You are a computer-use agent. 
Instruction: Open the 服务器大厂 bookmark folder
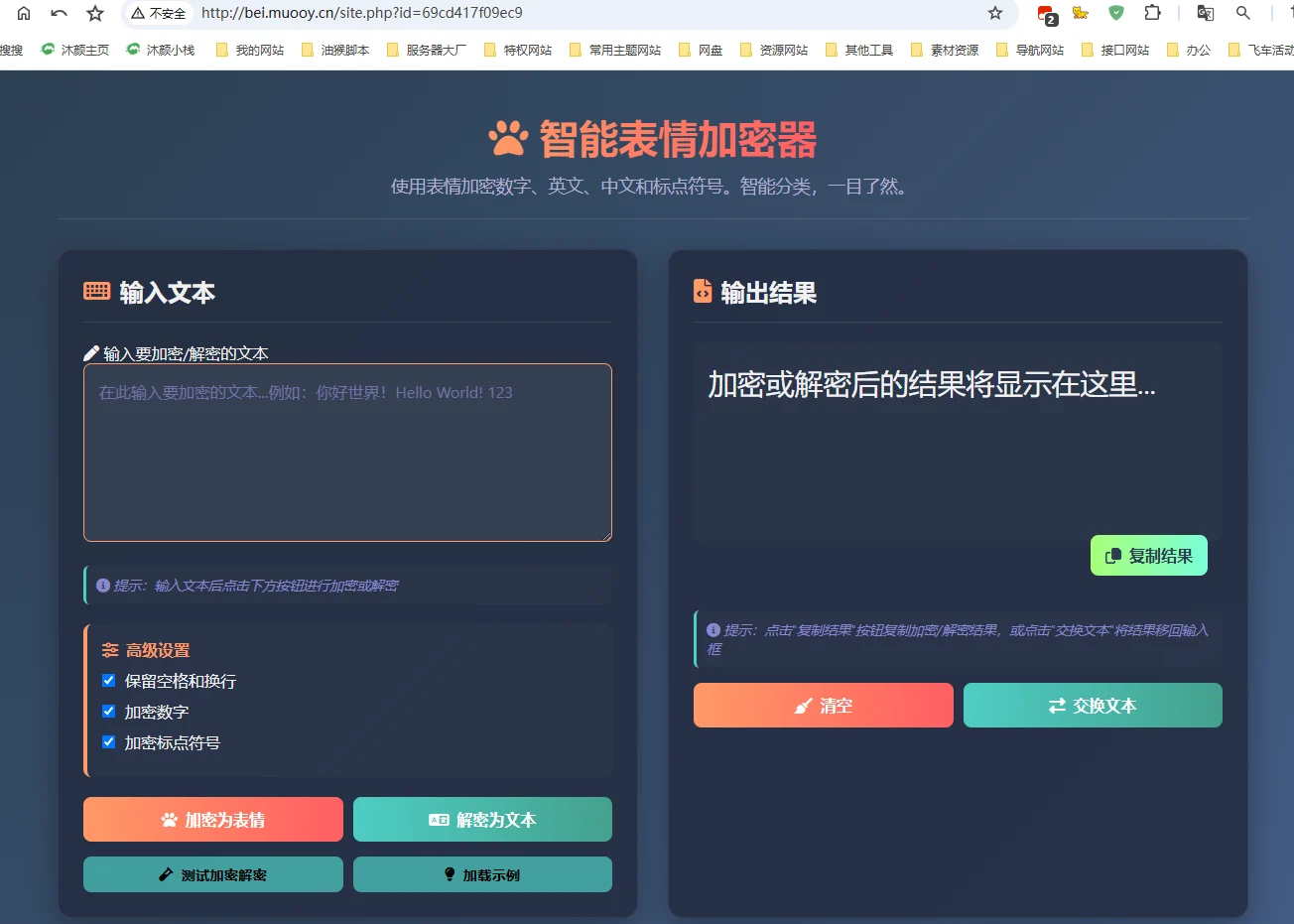point(426,50)
